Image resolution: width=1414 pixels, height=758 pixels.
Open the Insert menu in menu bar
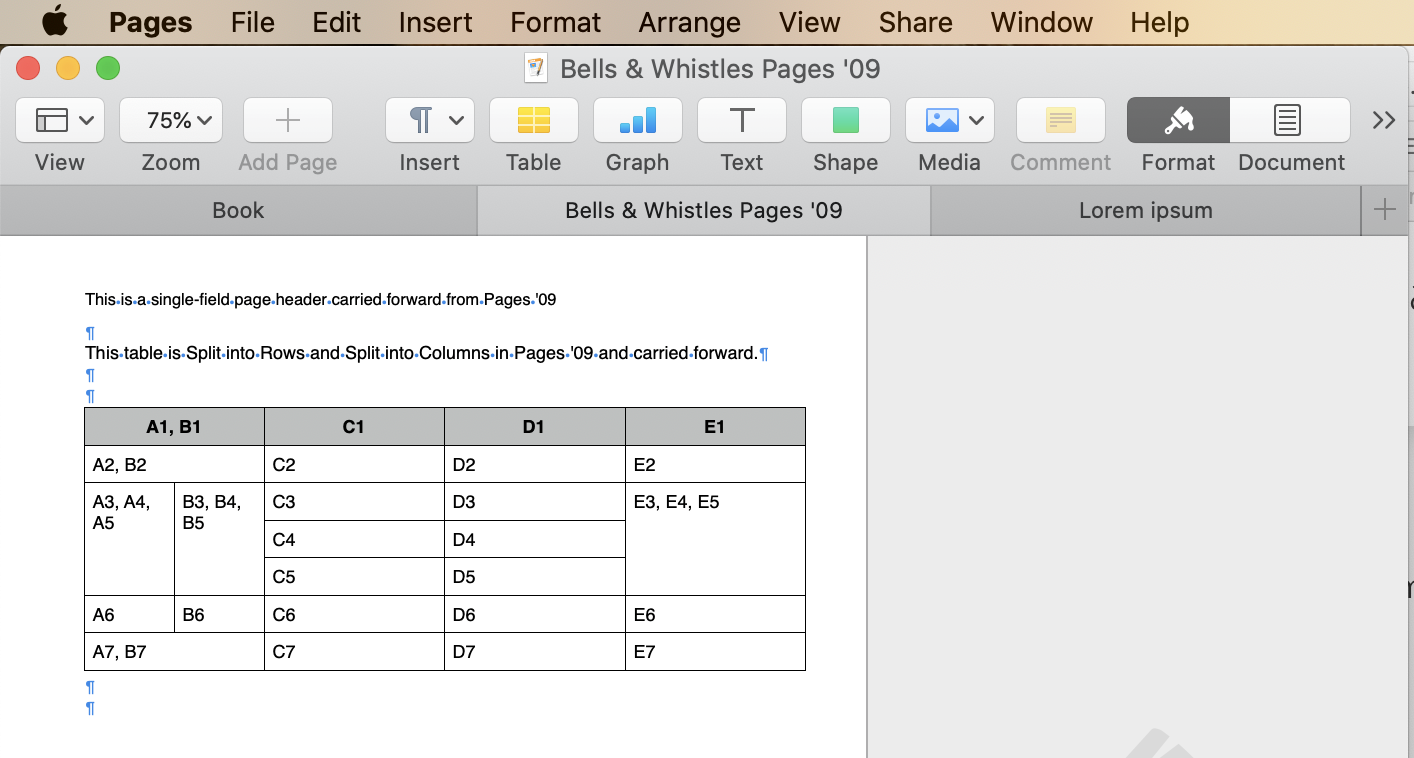click(436, 22)
